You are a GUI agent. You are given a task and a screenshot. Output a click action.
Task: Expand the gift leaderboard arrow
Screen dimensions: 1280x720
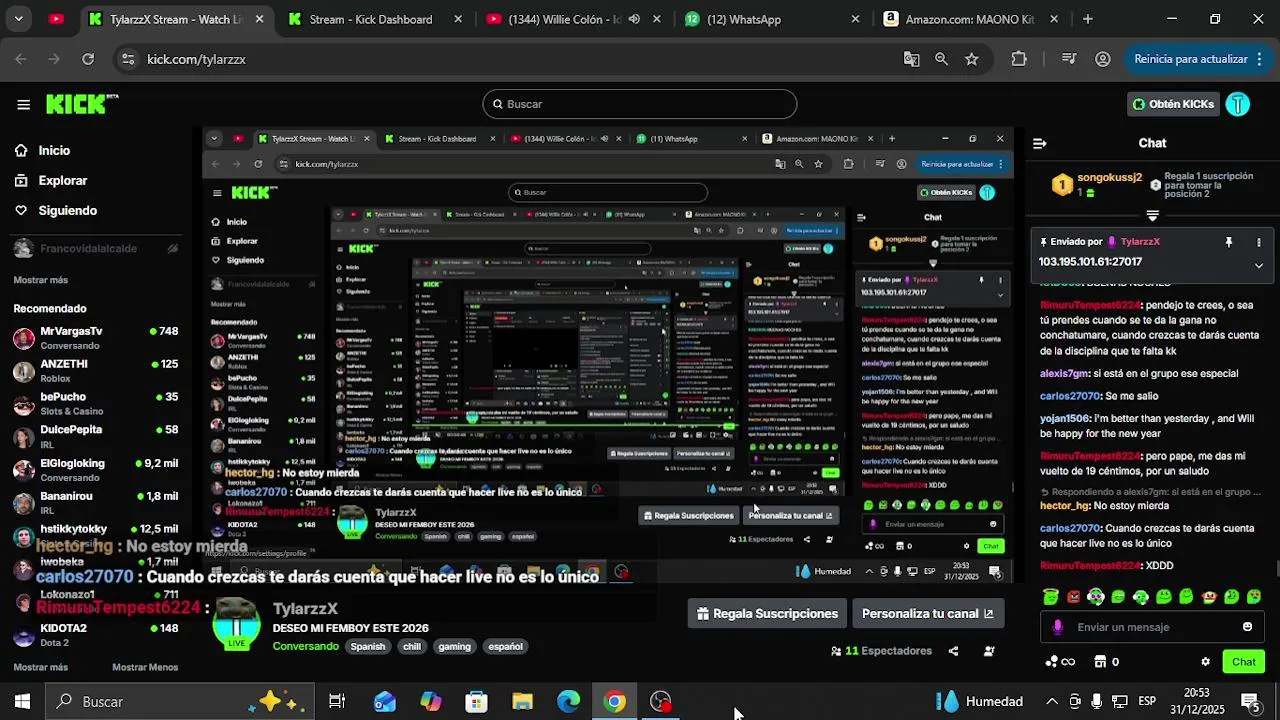pyautogui.click(x=1152, y=216)
